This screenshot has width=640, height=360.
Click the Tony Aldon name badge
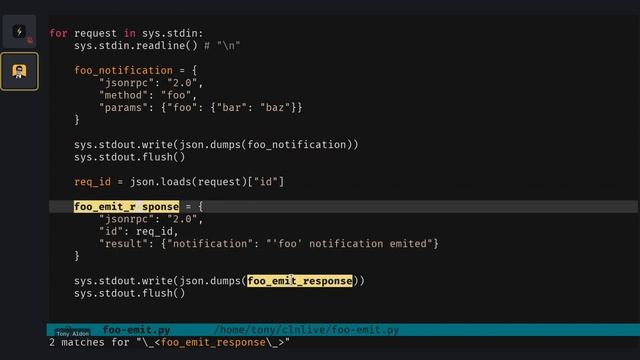72,333
